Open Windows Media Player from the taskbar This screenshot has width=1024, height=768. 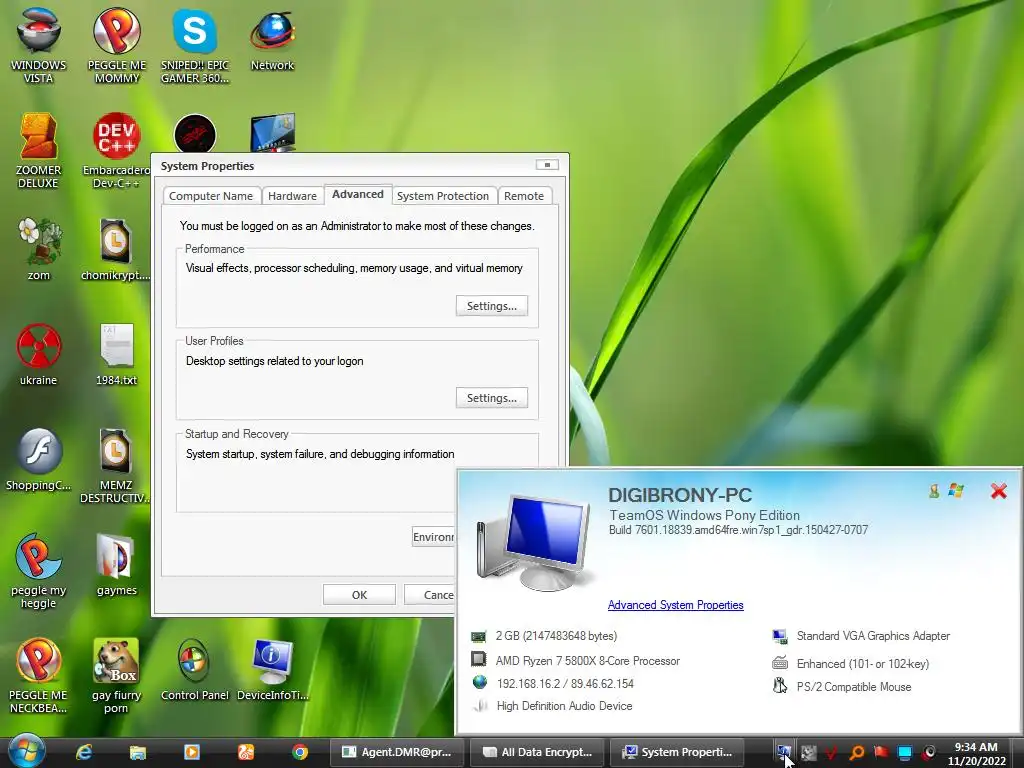coord(191,752)
